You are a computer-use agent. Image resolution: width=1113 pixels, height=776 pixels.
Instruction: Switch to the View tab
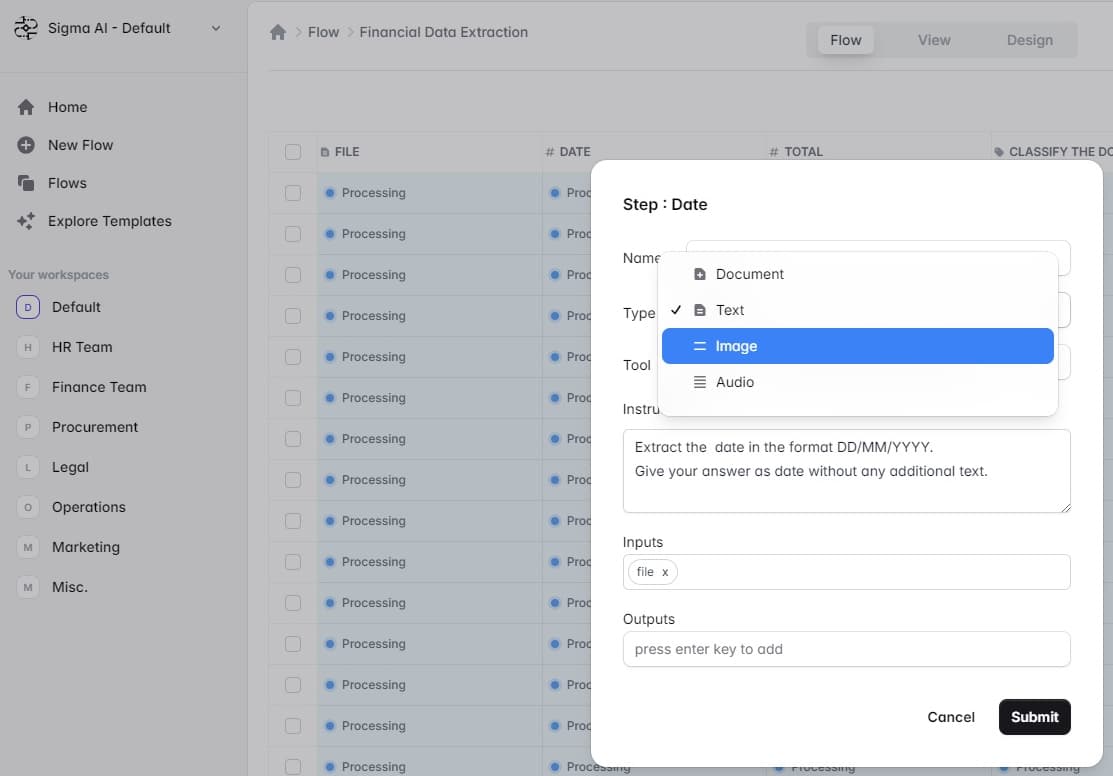(x=933, y=40)
